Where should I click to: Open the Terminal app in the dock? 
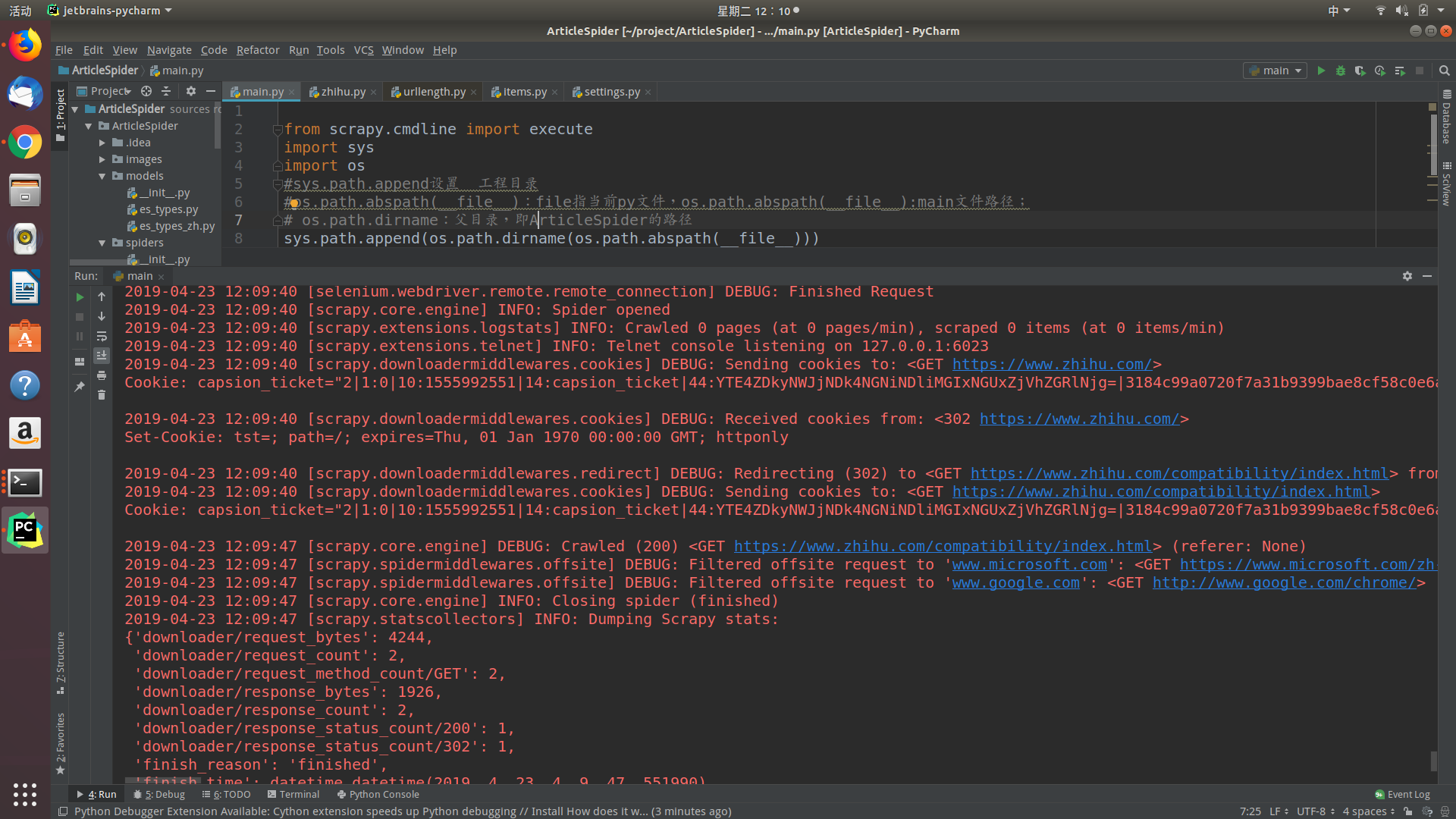(25, 482)
